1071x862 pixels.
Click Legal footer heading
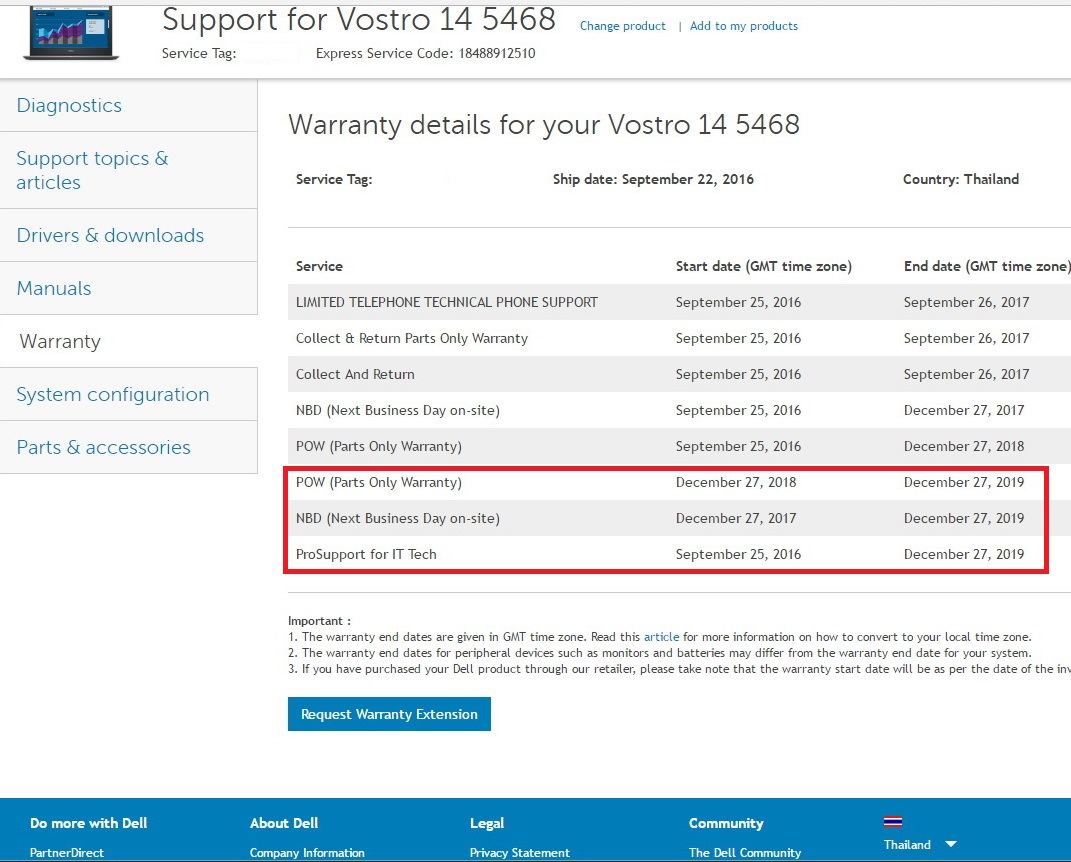[487, 823]
